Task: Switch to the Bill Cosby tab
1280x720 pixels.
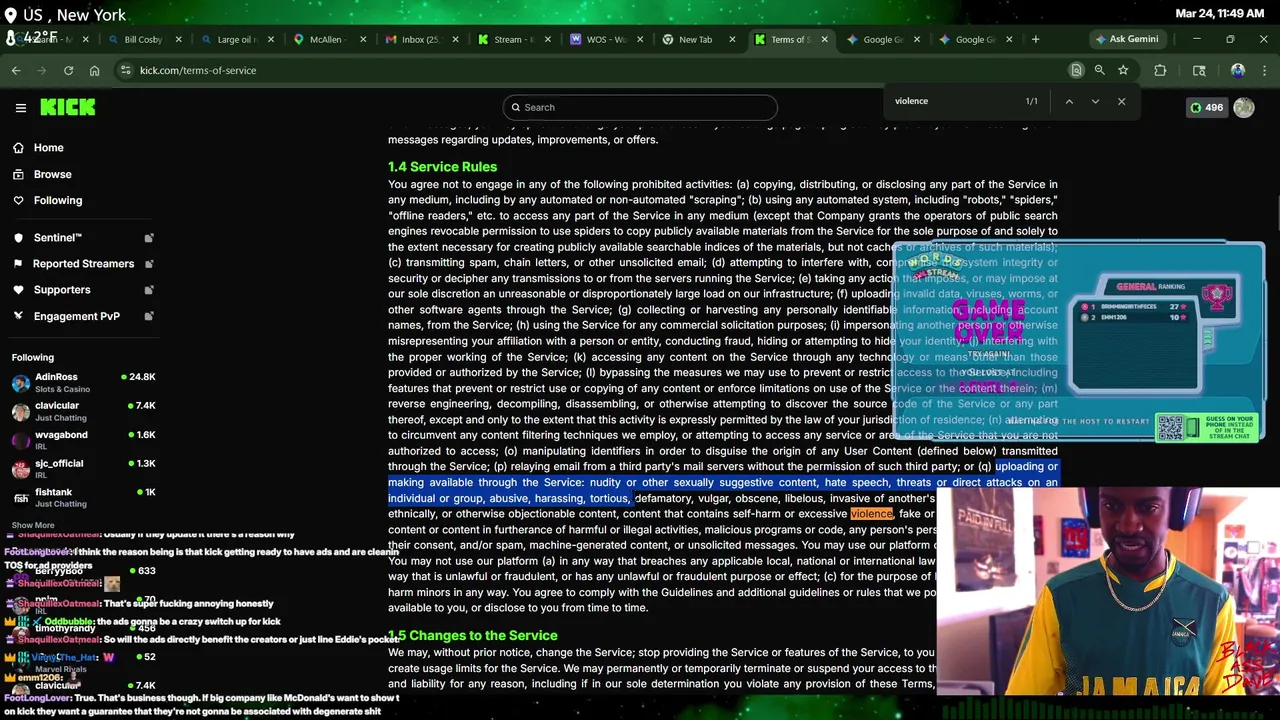Action: (x=147, y=40)
